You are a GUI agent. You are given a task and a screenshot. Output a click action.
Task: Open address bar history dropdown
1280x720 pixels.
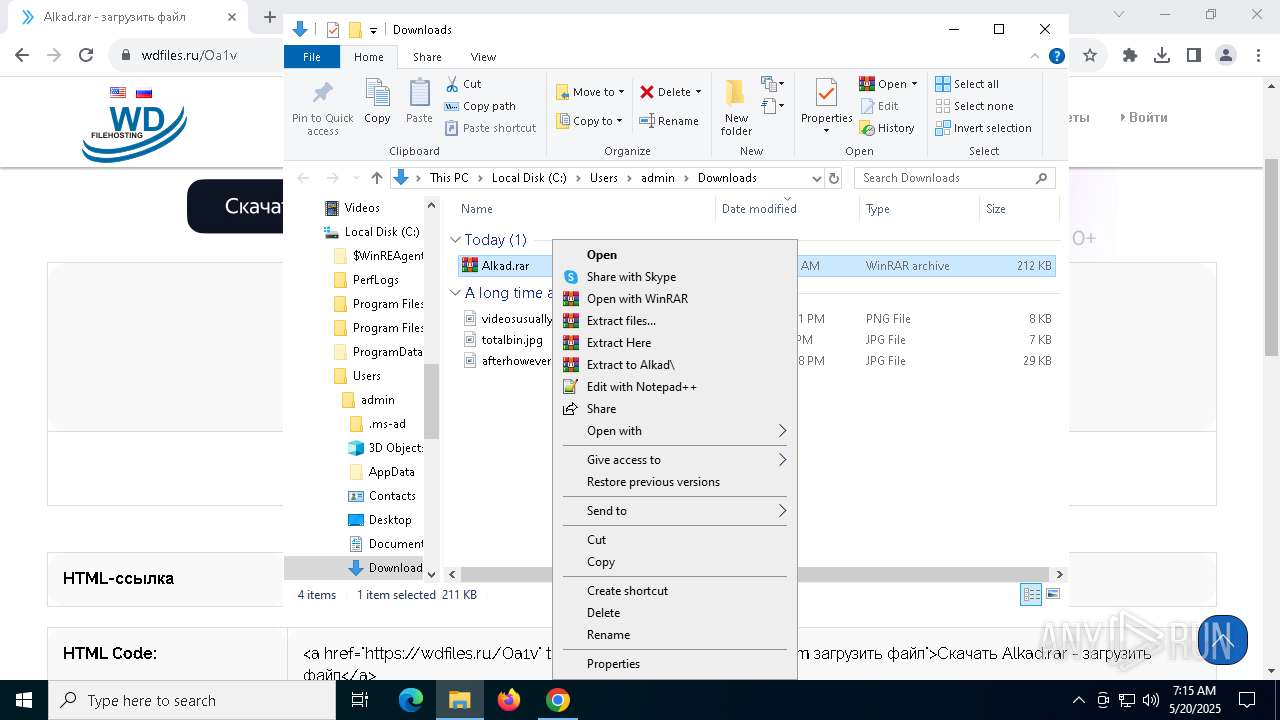pos(816,178)
